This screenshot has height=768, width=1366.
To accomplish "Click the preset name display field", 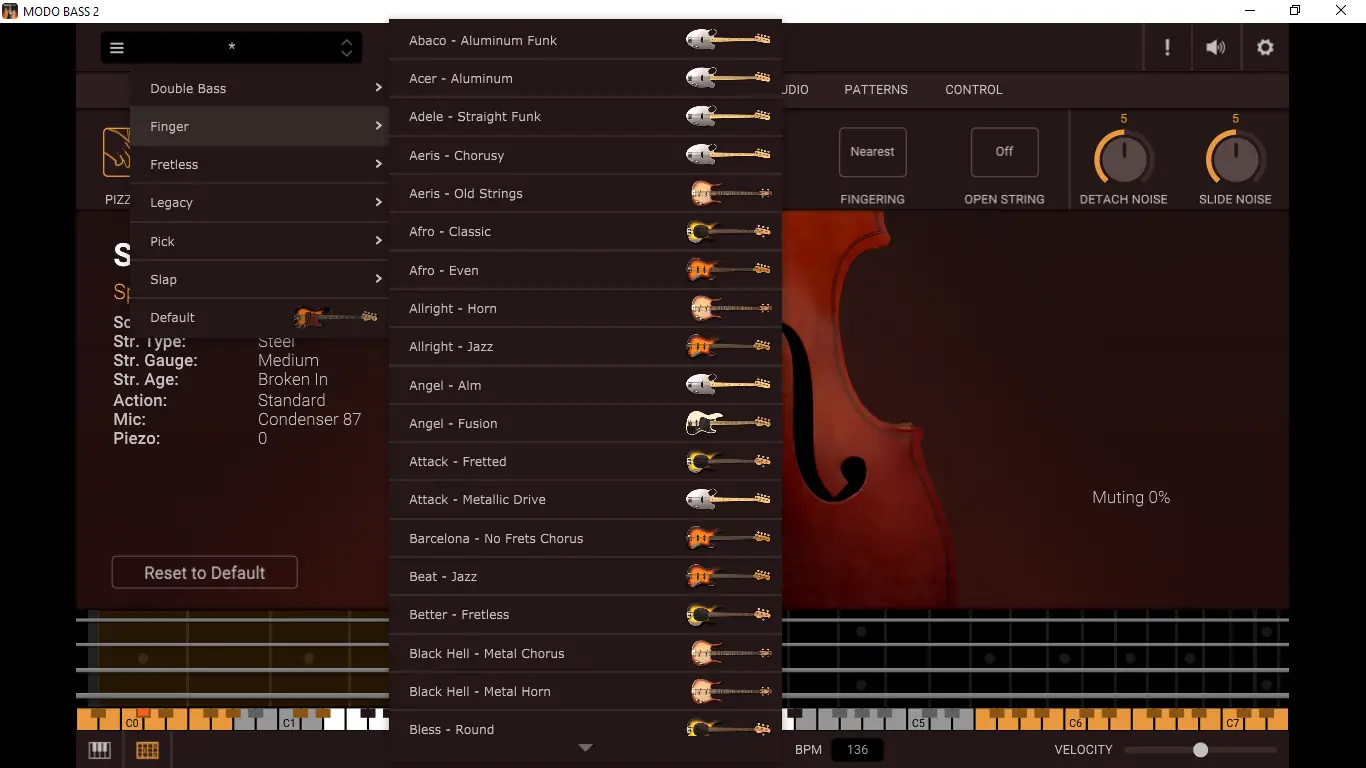I will tap(232, 47).
